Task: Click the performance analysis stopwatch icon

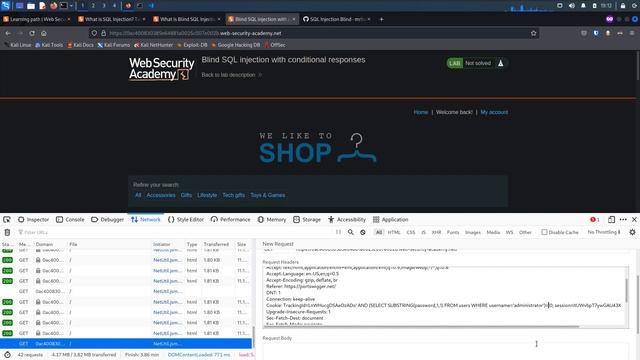Action: point(7,355)
